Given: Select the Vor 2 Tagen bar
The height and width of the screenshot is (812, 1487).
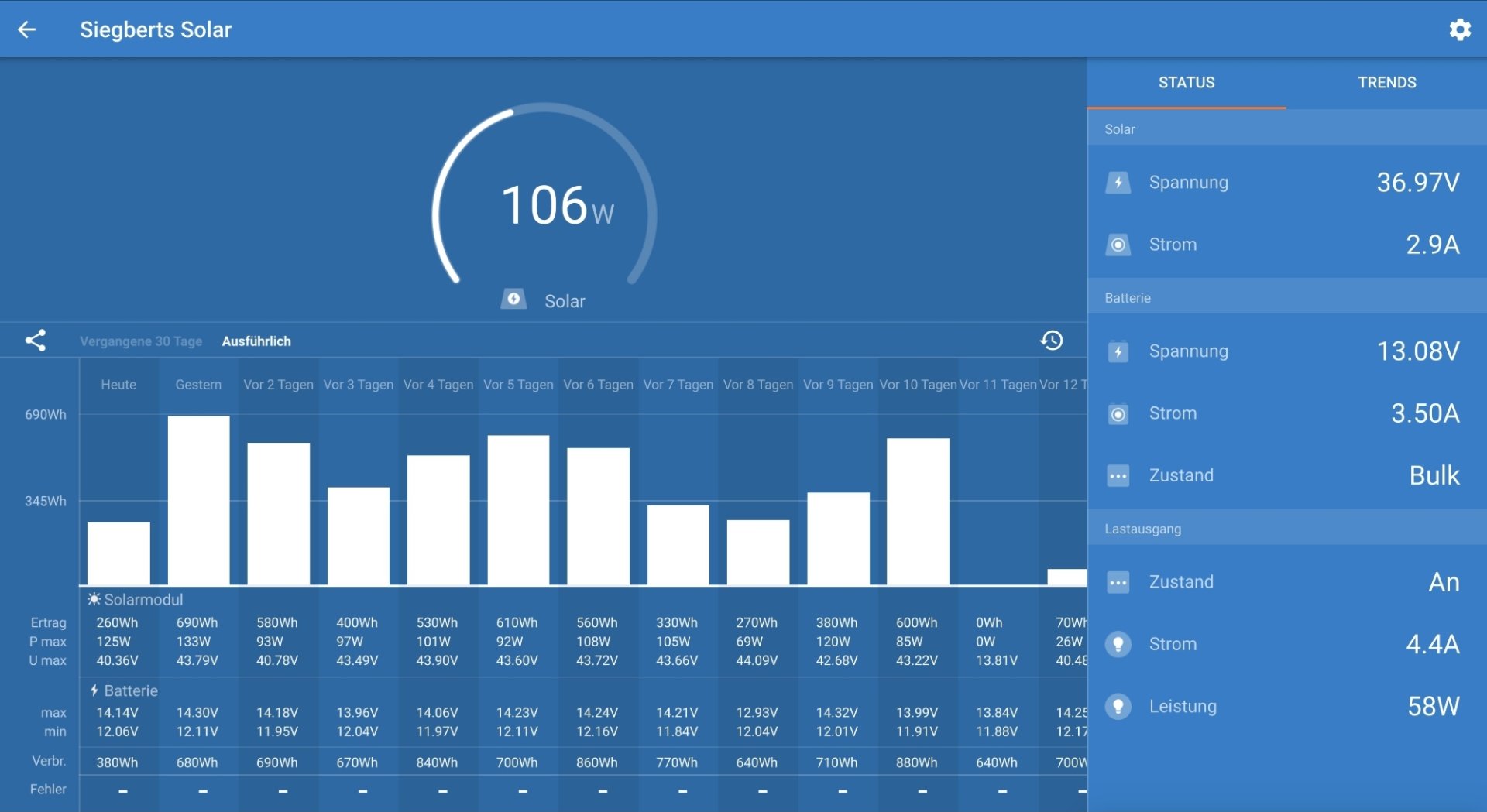Looking at the screenshot, I should (278, 514).
